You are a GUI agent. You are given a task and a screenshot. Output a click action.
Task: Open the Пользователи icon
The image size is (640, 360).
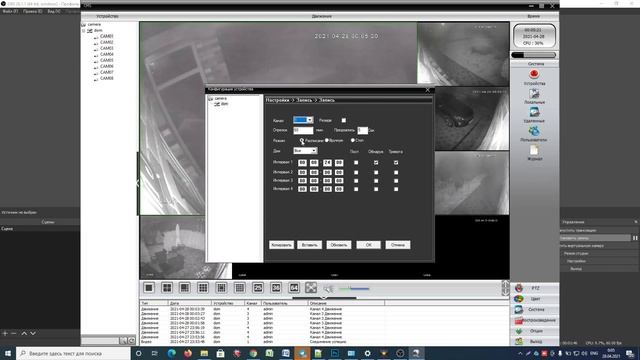pos(534,134)
